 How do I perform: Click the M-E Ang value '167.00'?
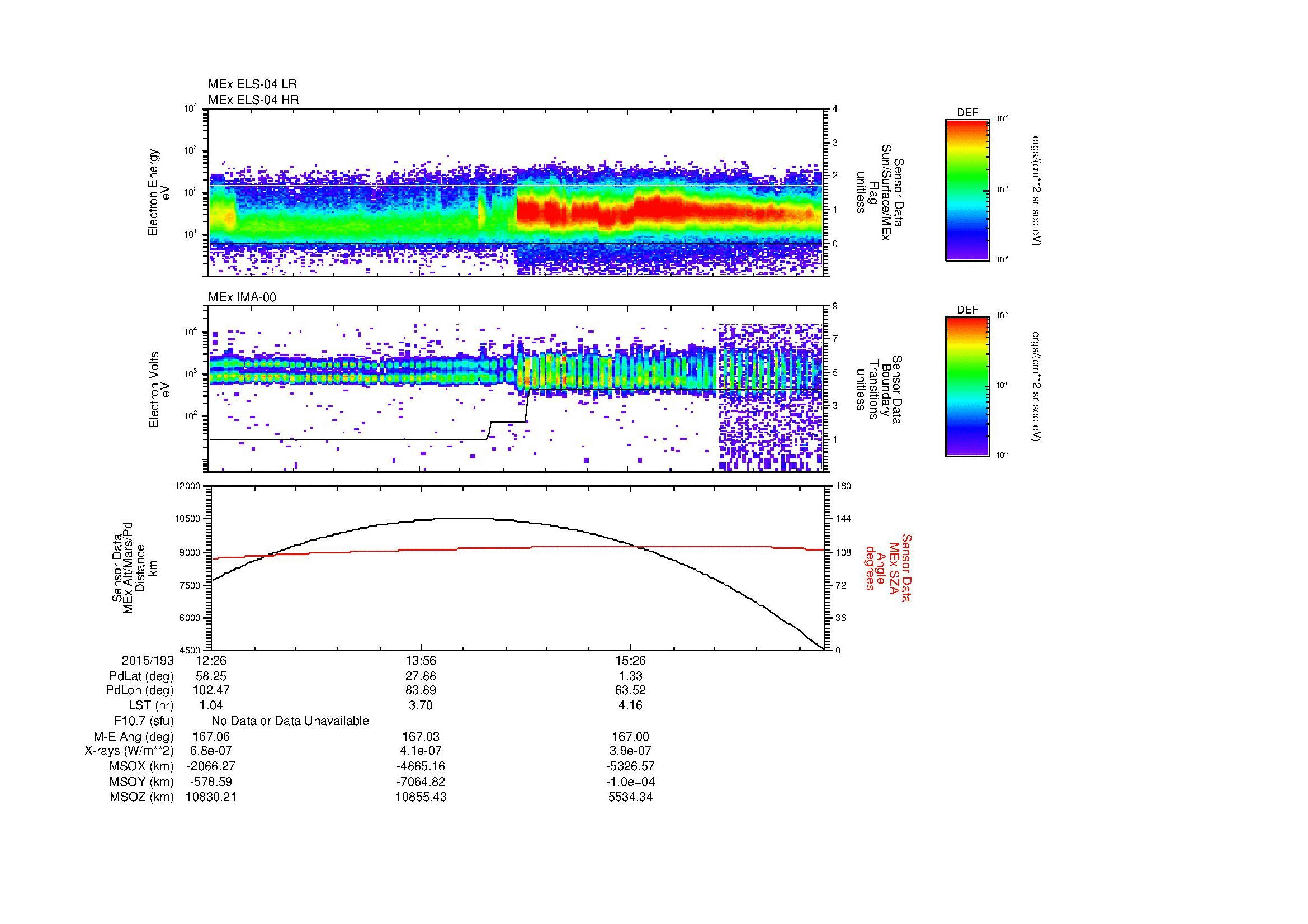tap(631, 737)
